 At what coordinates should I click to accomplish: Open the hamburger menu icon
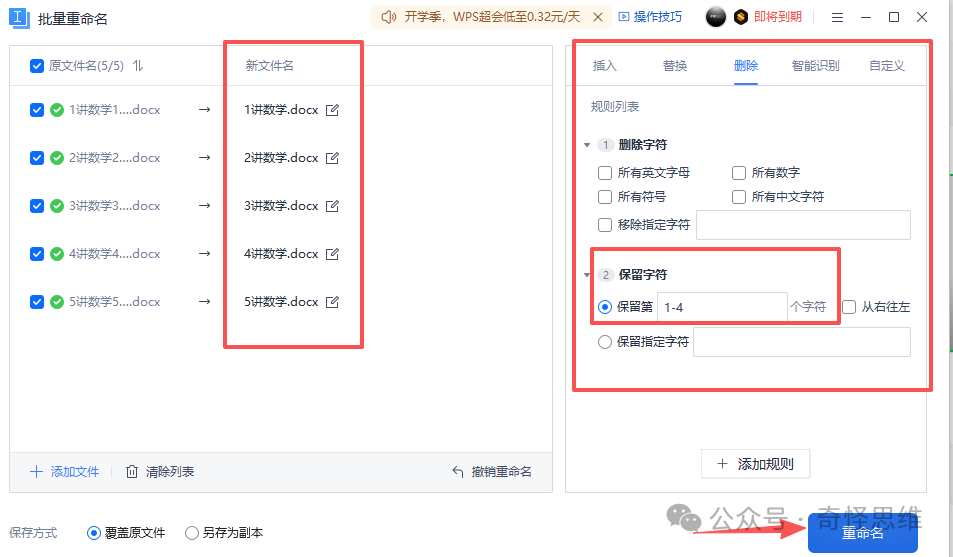click(x=838, y=18)
